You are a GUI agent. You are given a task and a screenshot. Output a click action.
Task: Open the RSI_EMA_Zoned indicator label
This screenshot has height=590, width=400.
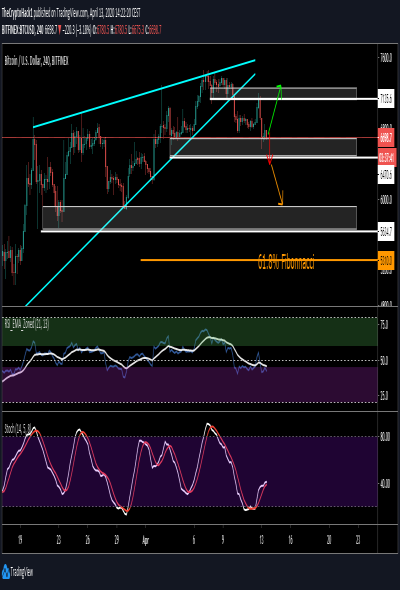(x=27, y=323)
